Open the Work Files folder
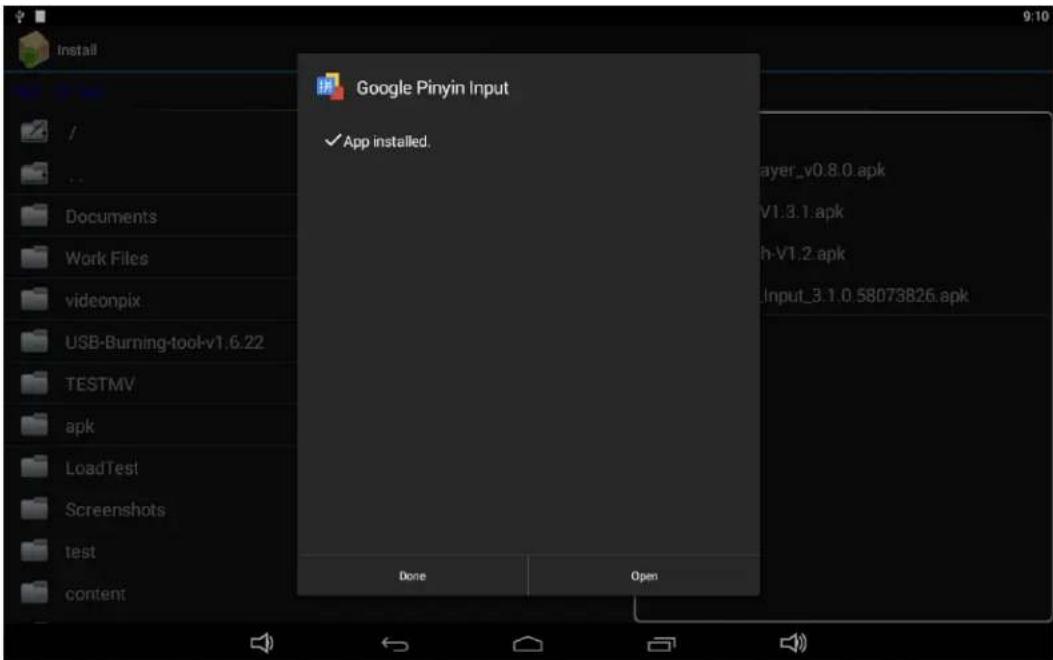Image resolution: width=1053 pixels, height=660 pixels. [151, 258]
